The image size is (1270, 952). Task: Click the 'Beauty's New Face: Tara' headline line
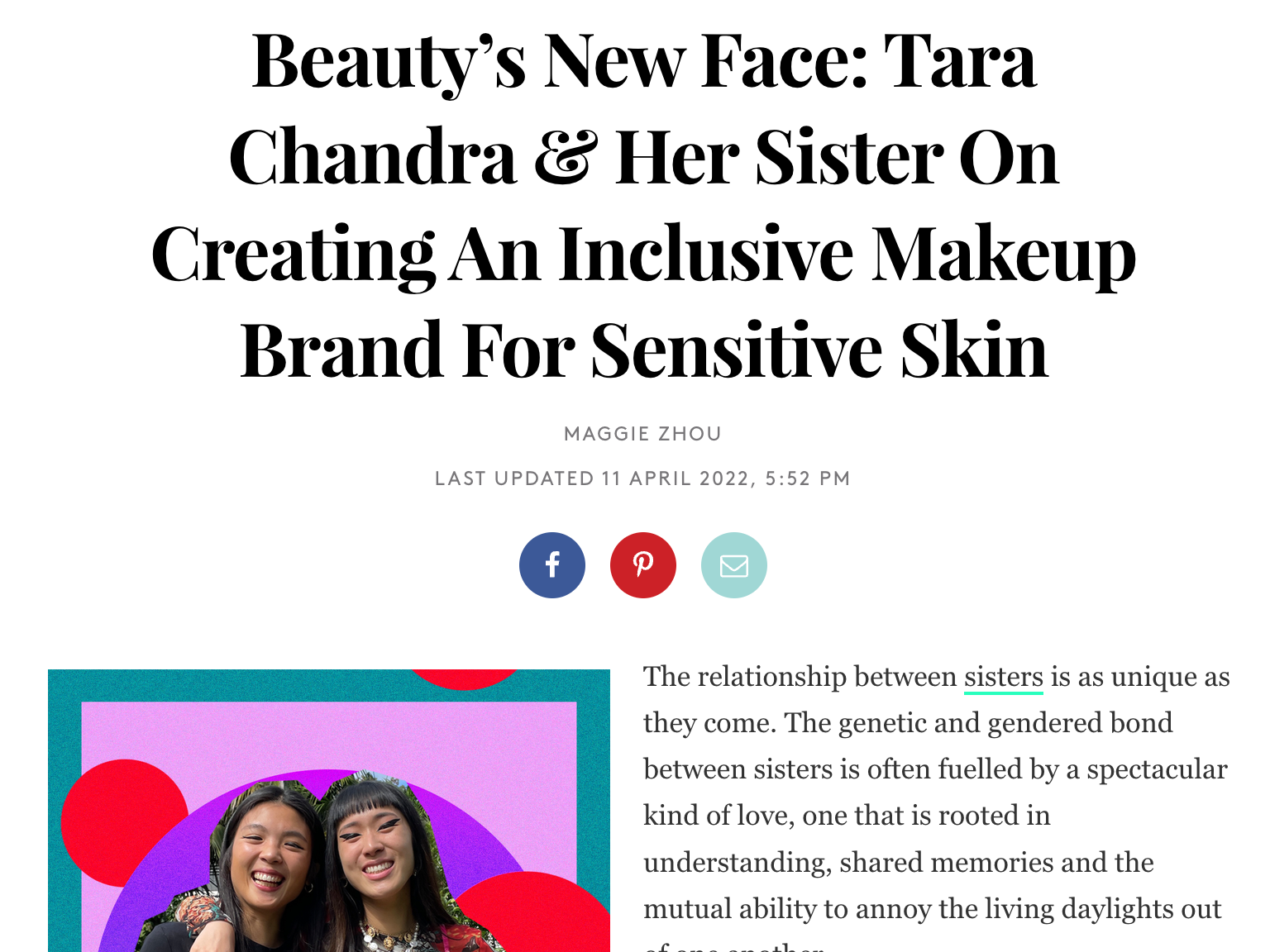point(643,62)
